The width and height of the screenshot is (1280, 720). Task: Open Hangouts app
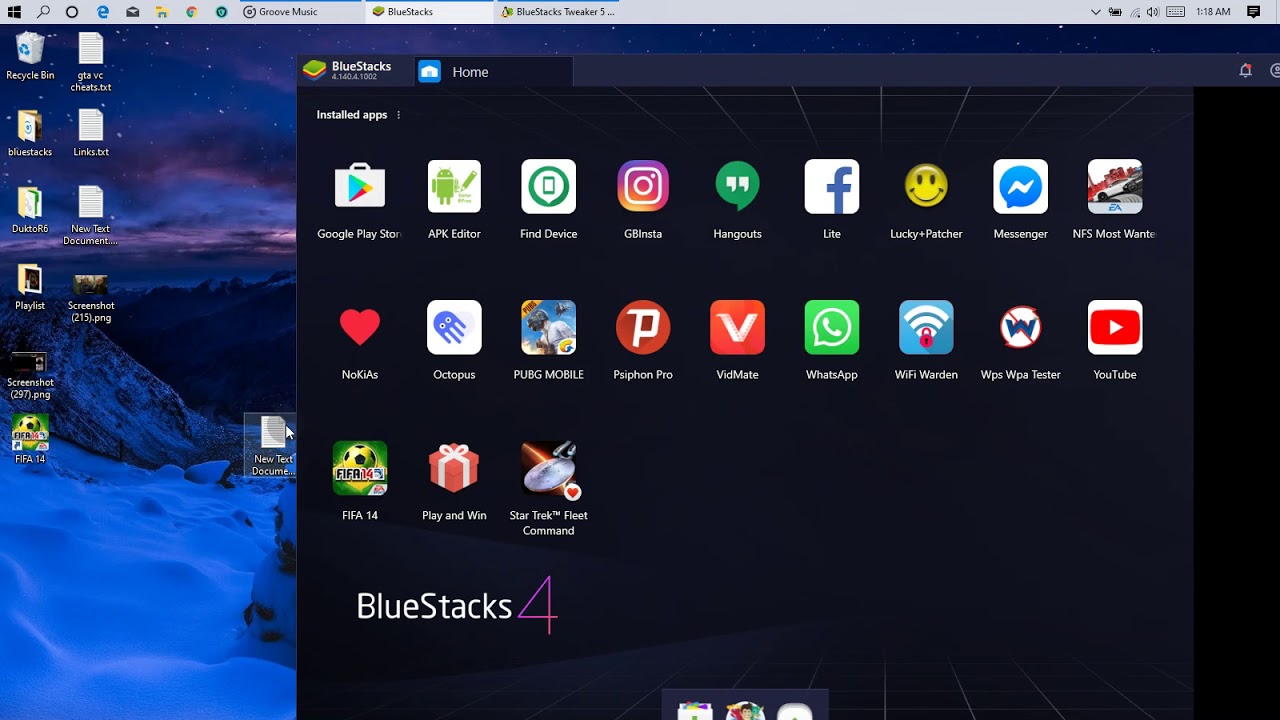[737, 187]
